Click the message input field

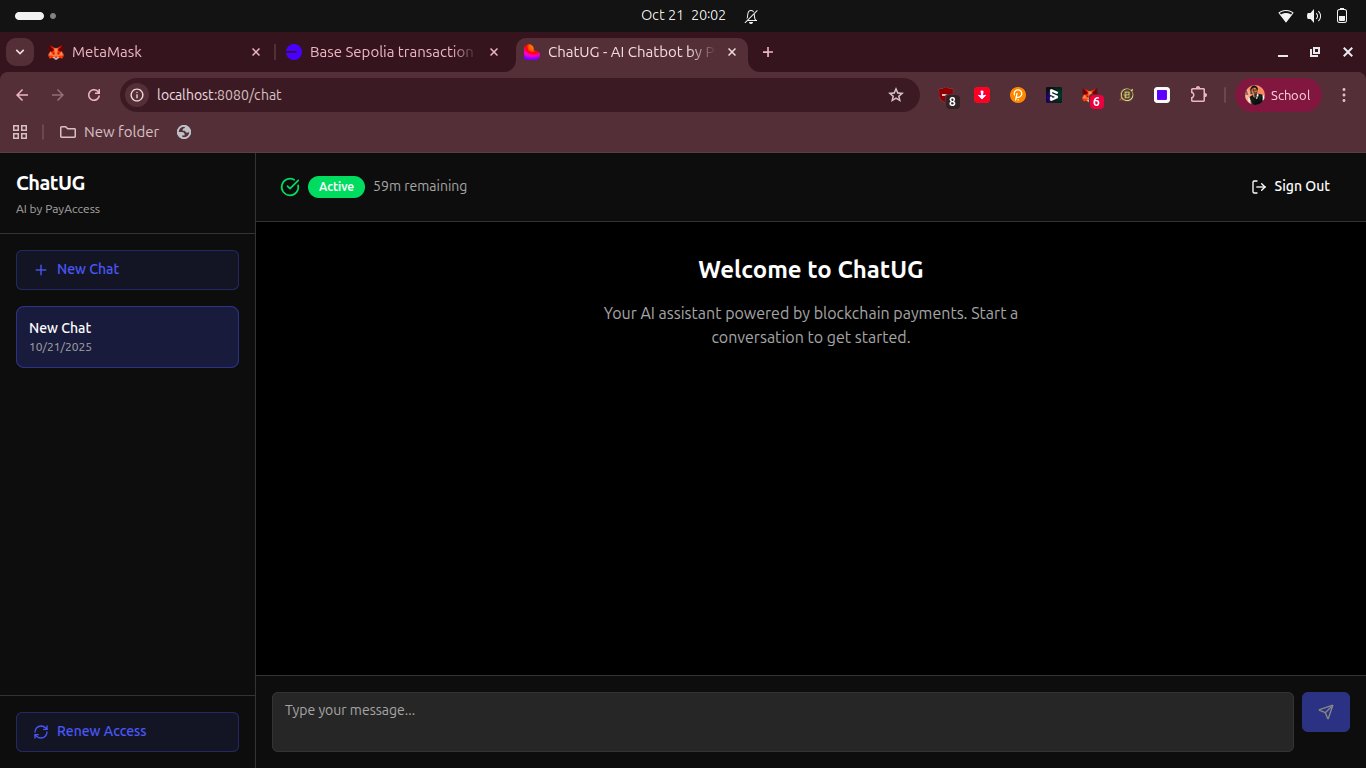[782, 722]
